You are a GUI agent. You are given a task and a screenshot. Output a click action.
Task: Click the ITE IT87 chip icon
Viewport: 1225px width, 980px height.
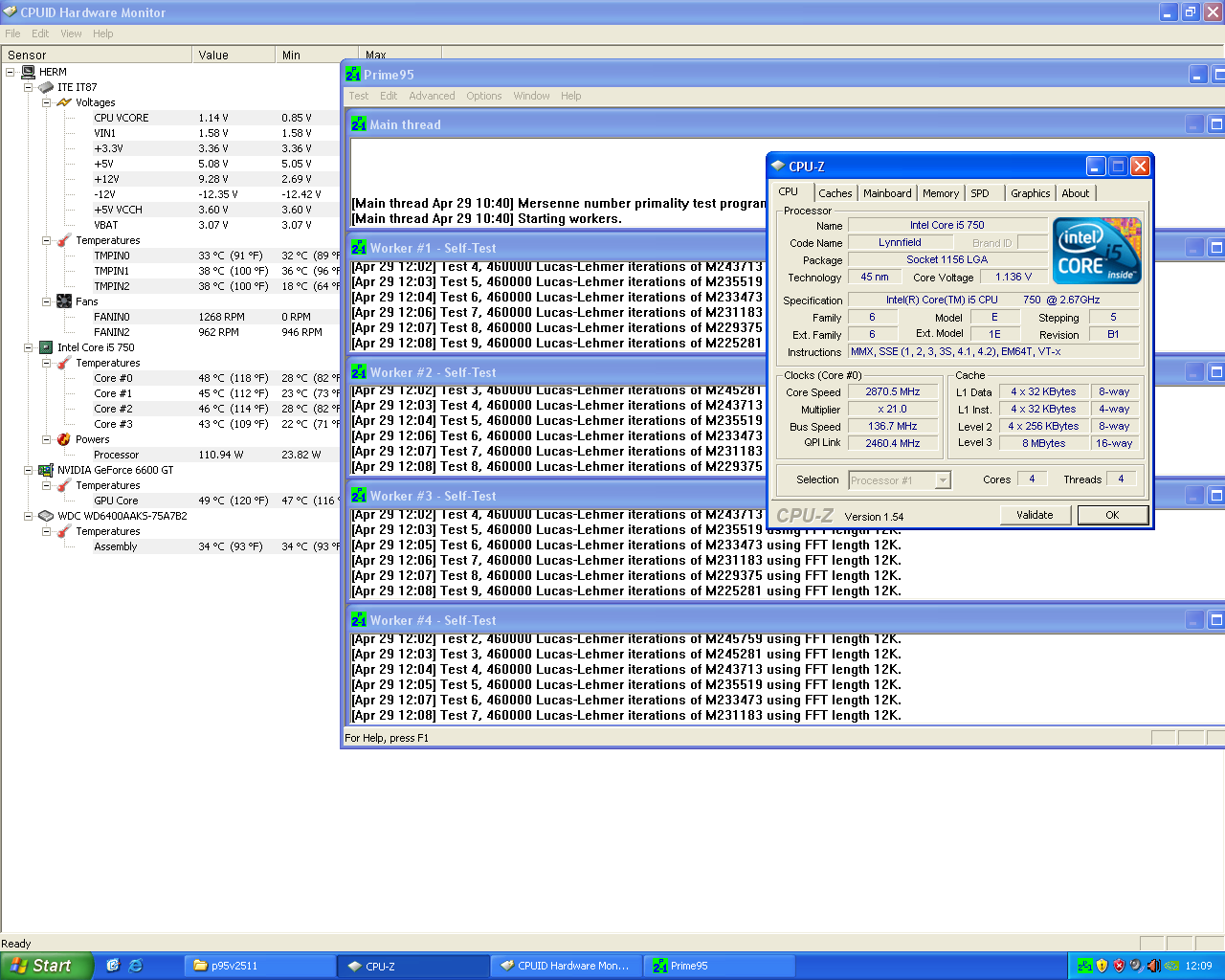tap(46, 87)
